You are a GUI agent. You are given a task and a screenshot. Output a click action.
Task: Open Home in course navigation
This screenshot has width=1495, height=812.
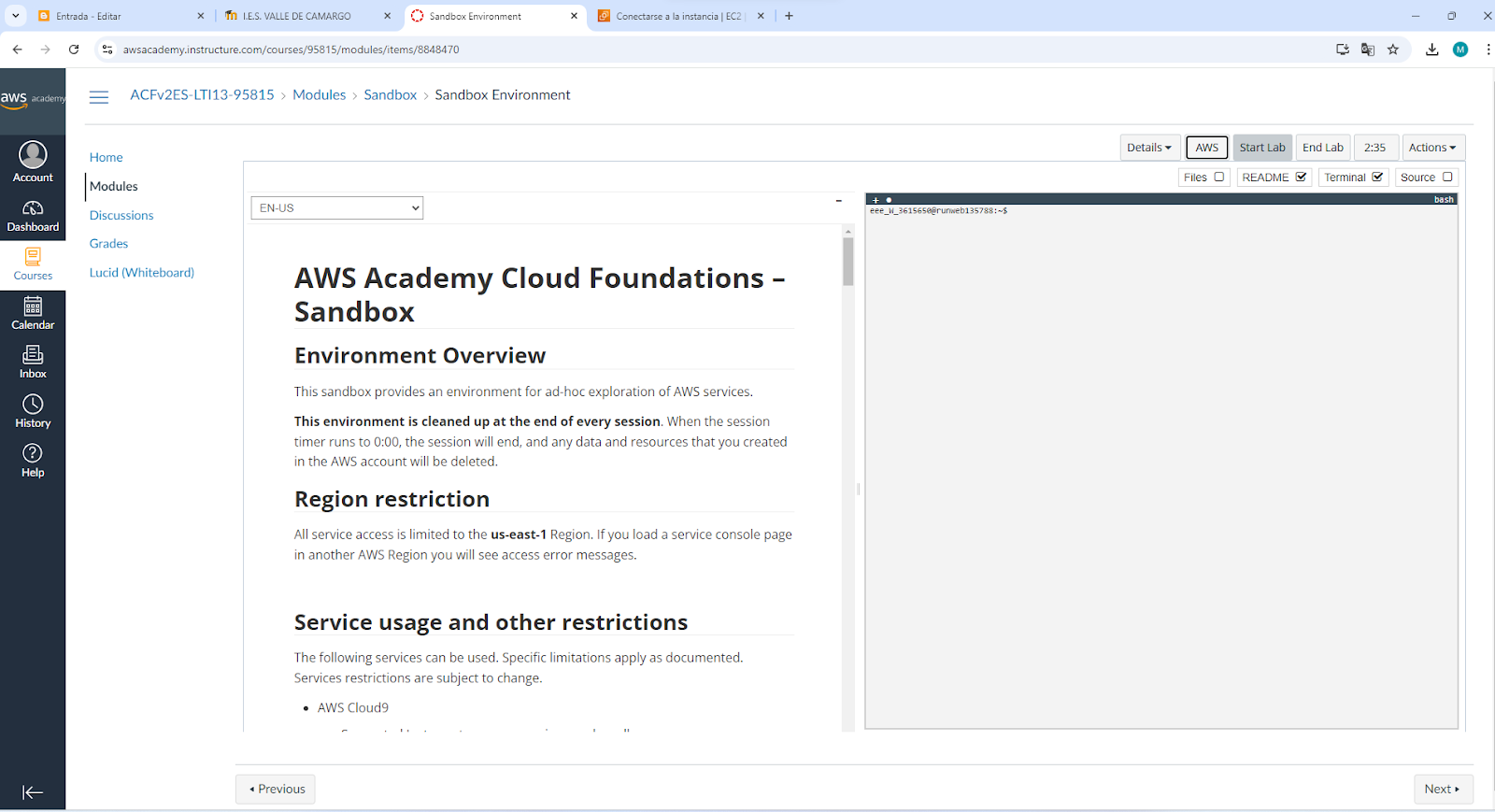(x=107, y=157)
